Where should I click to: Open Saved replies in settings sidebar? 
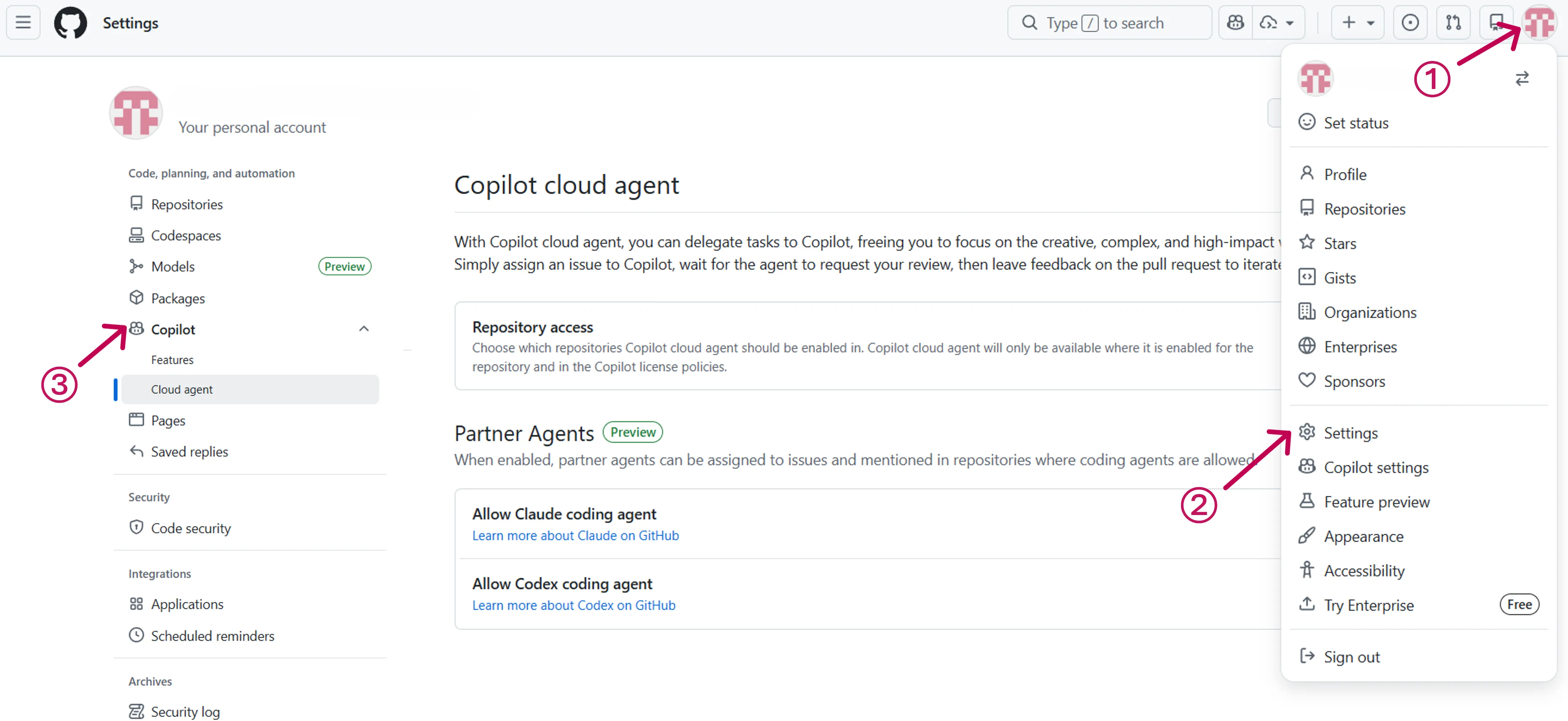[x=250, y=452]
